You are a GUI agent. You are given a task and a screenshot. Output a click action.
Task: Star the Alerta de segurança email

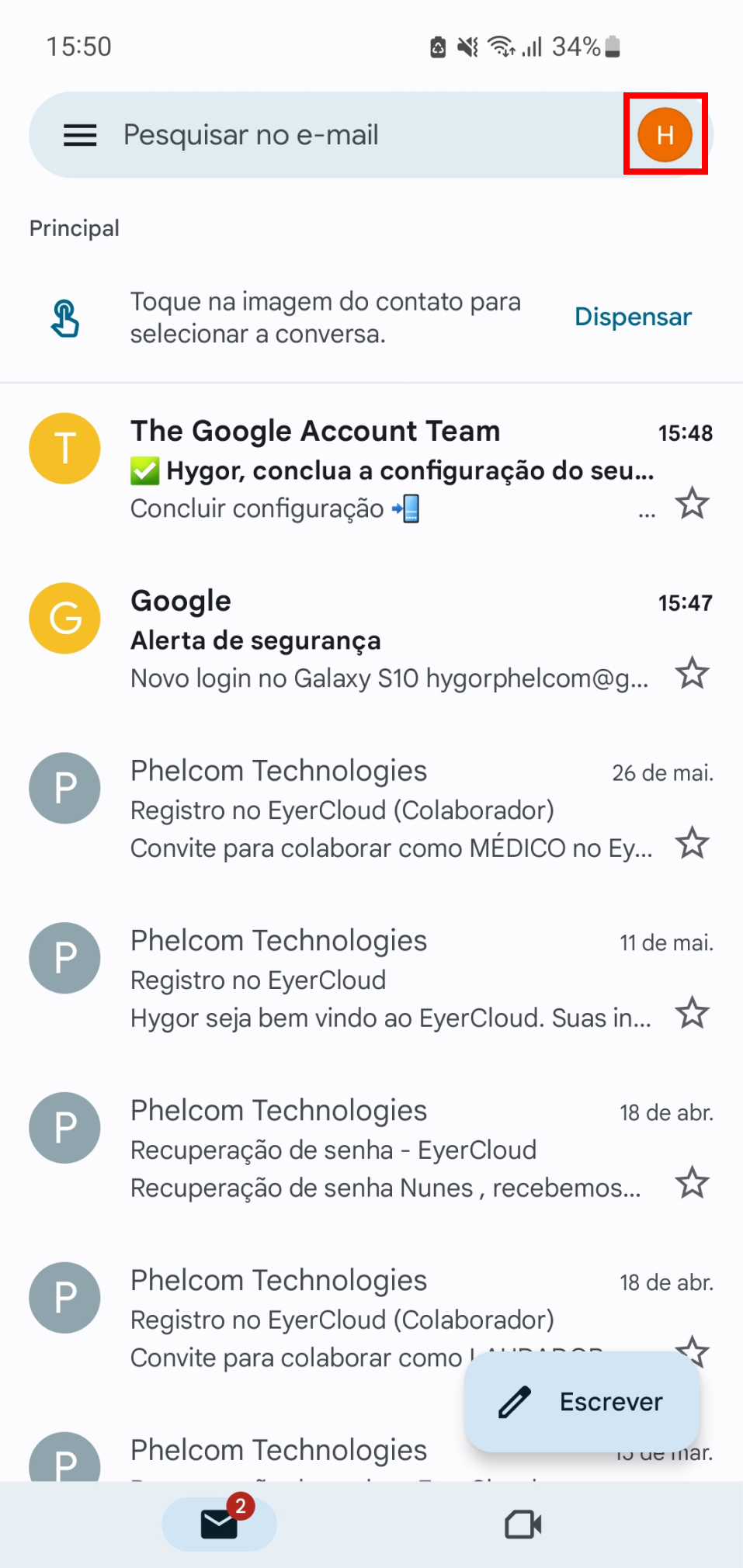[x=692, y=673]
